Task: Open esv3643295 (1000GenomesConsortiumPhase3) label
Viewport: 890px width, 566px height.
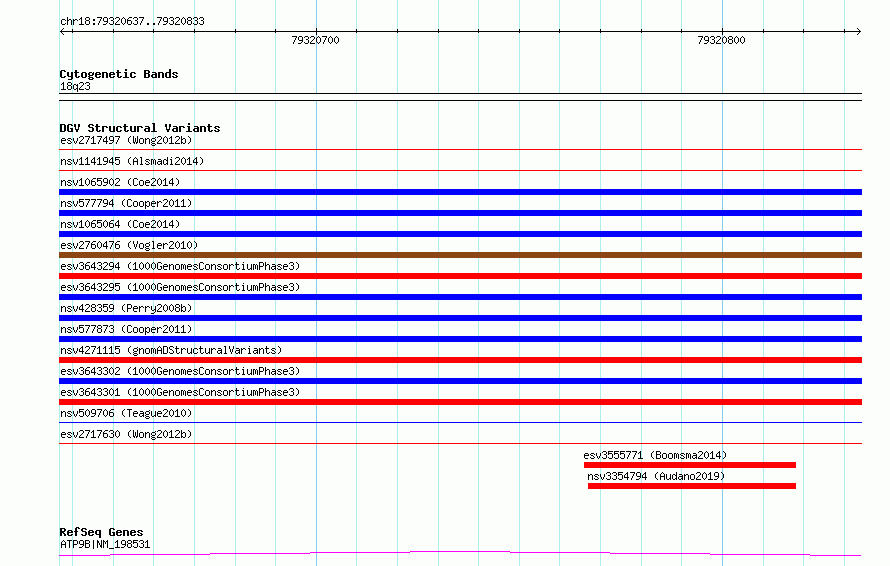Action: tap(180, 287)
